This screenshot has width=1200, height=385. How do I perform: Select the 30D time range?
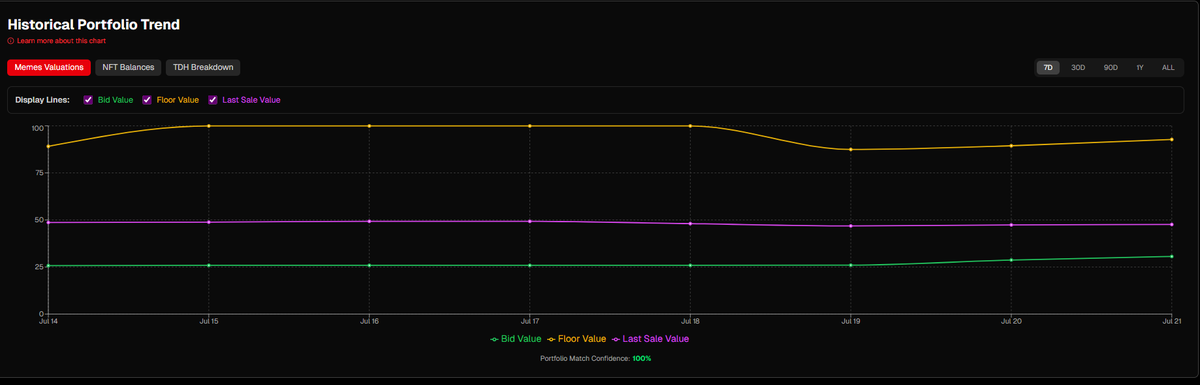[x=1078, y=68]
